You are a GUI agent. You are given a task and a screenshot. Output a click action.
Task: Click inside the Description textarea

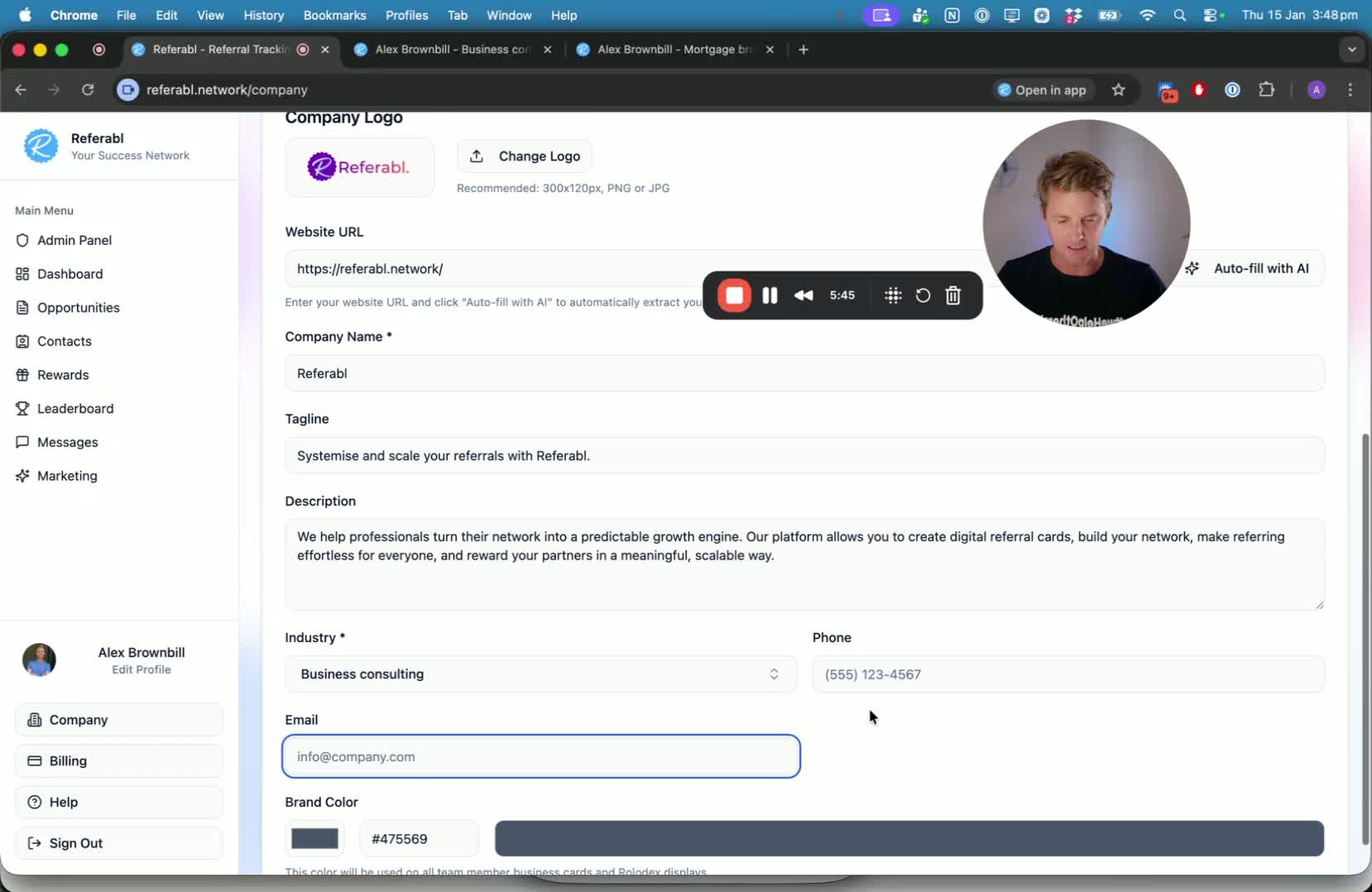(804, 564)
